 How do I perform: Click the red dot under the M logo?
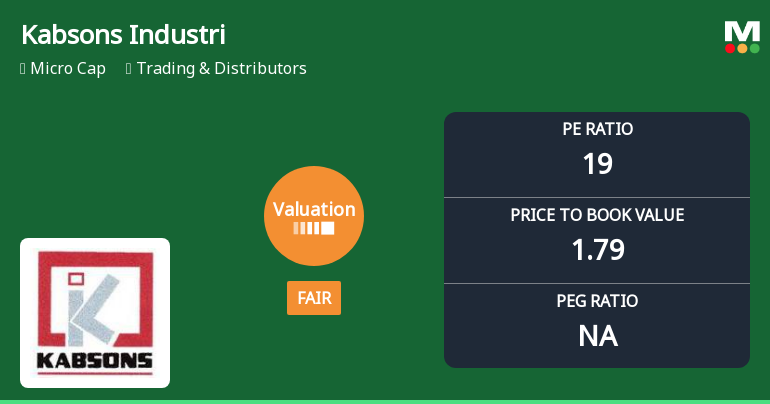coord(730,48)
